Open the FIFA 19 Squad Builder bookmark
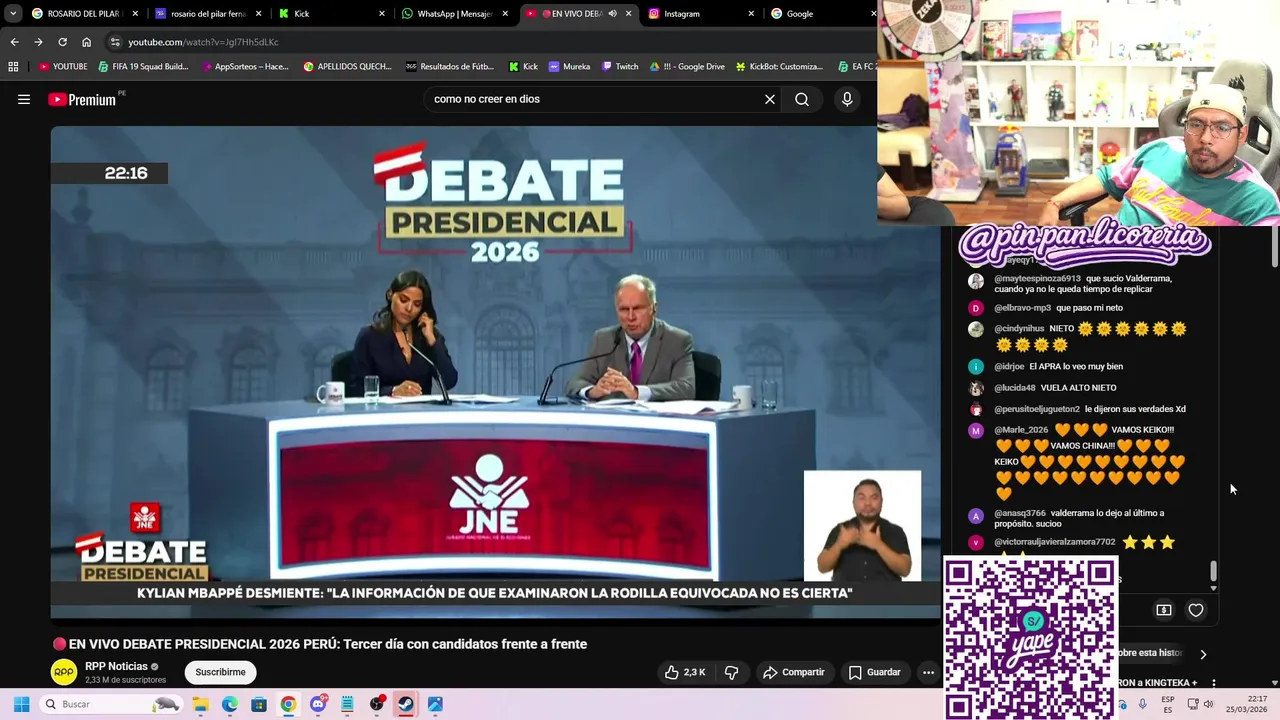 click(143, 66)
